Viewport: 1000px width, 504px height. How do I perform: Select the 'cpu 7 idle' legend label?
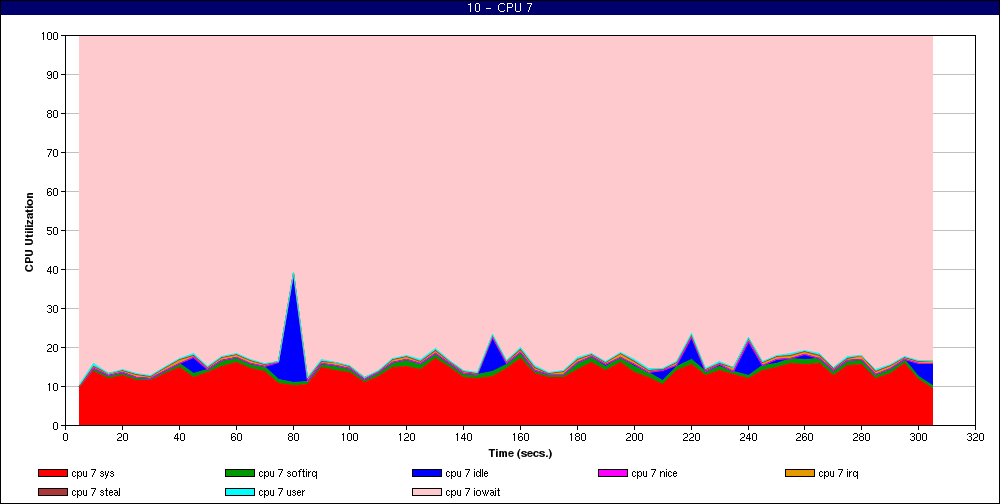click(467, 473)
